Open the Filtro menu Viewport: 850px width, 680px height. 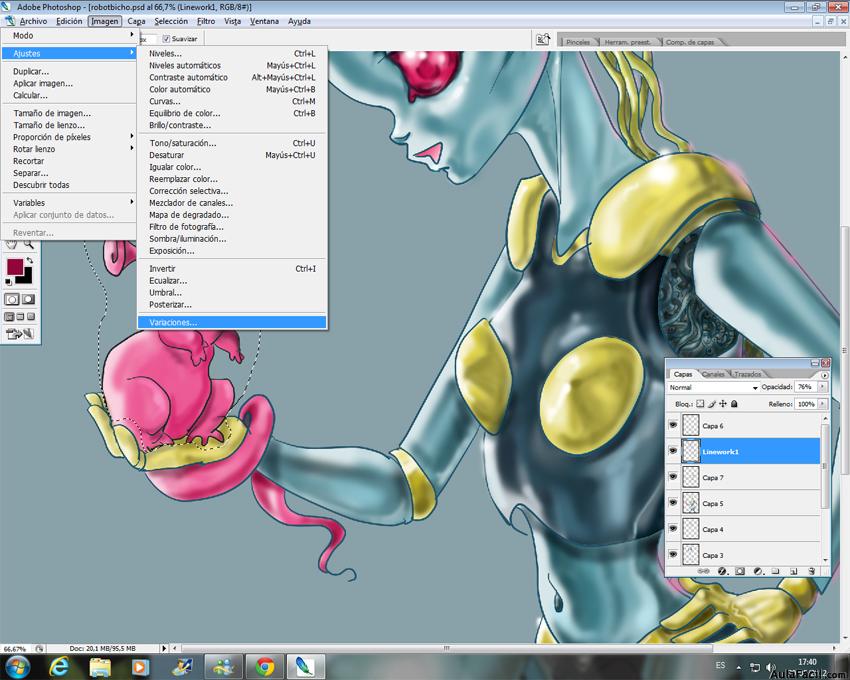click(x=206, y=21)
